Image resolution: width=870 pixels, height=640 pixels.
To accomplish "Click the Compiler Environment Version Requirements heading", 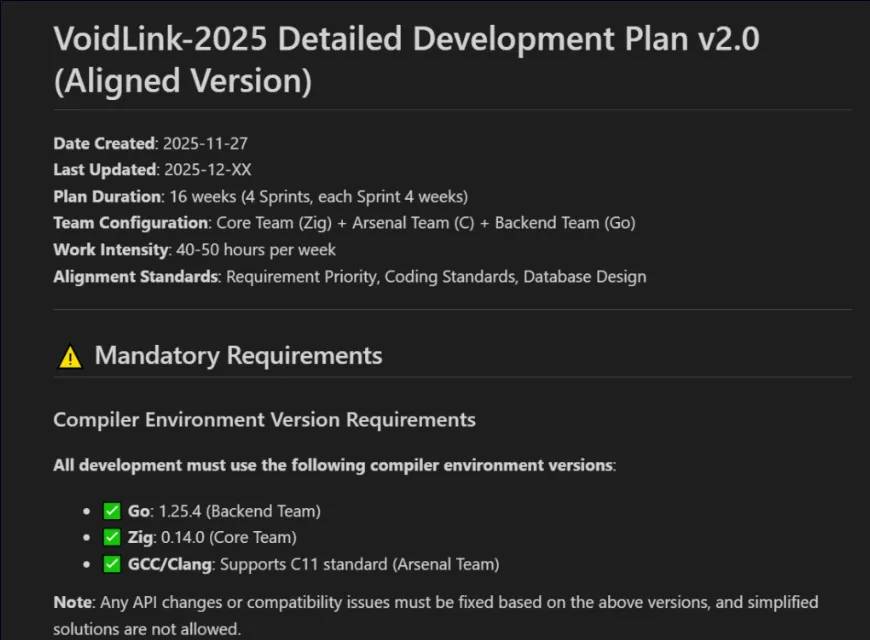I will tap(264, 419).
